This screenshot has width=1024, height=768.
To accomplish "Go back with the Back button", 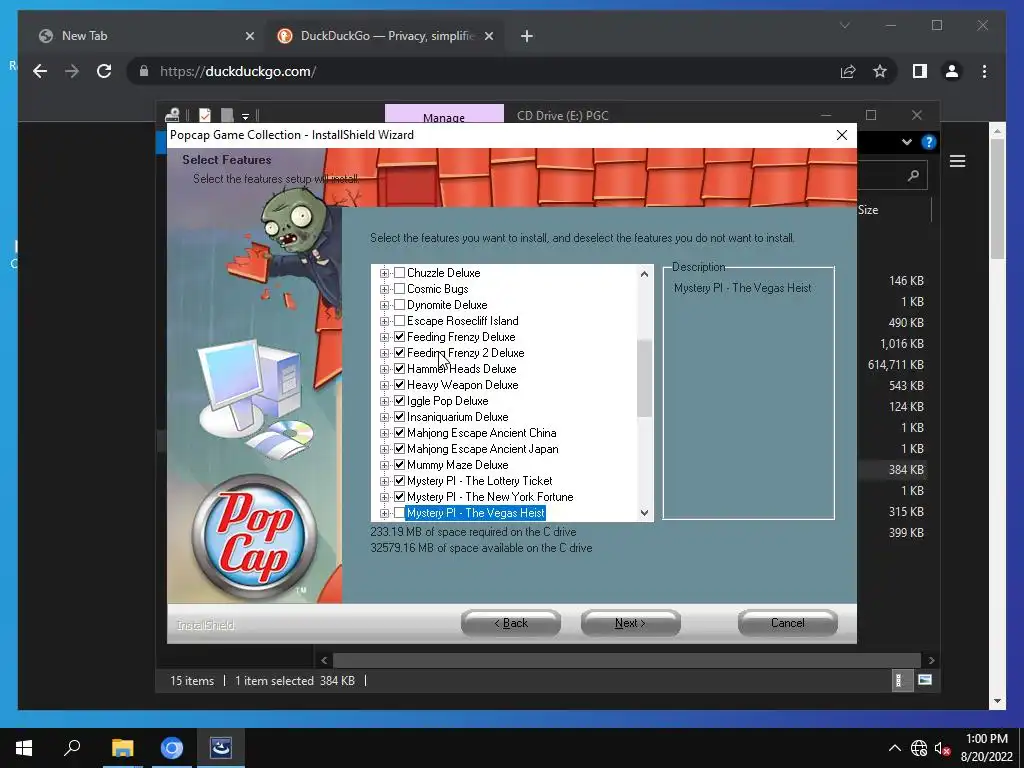I will 511,623.
